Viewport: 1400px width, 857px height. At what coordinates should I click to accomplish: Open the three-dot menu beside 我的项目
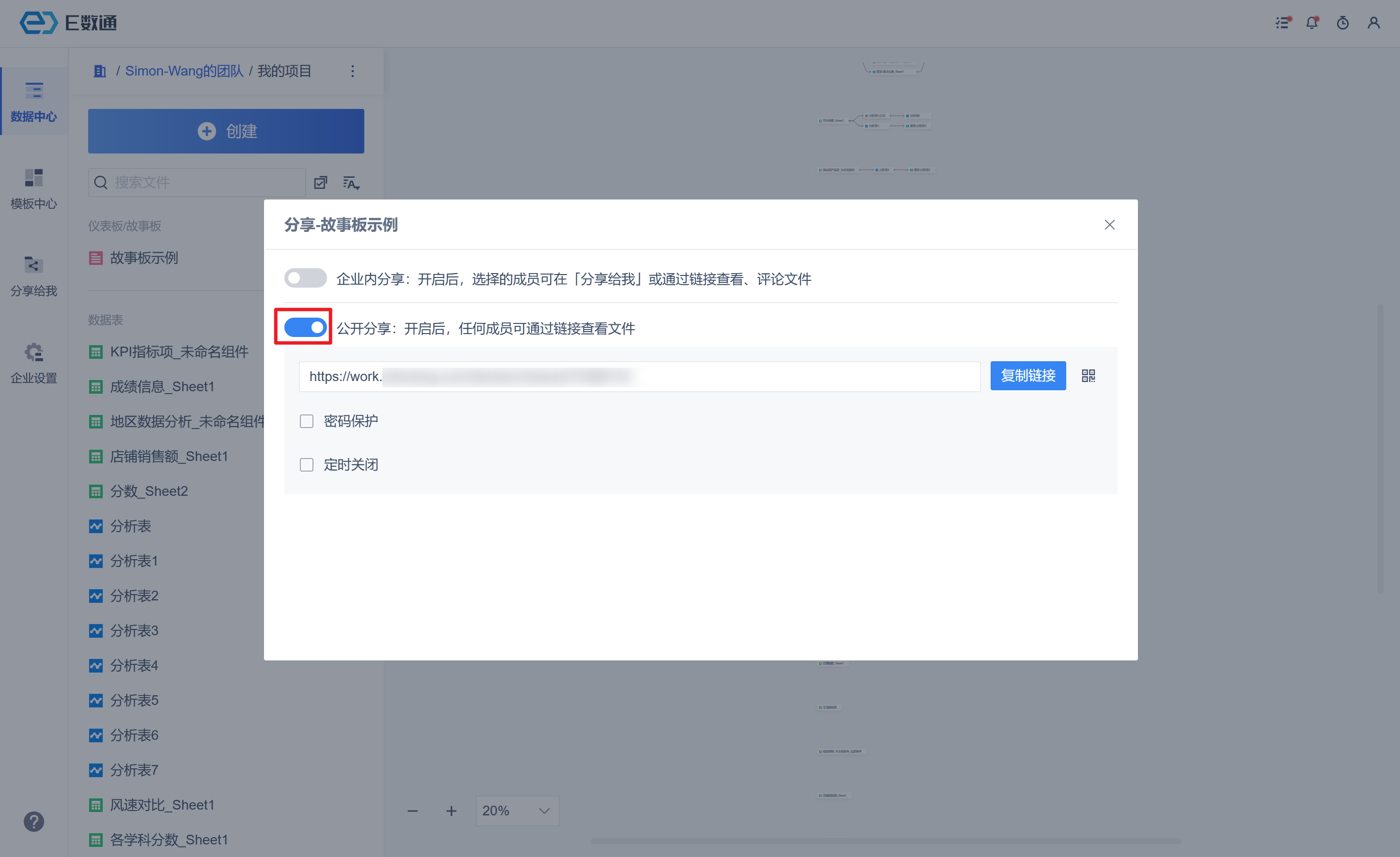[x=352, y=71]
